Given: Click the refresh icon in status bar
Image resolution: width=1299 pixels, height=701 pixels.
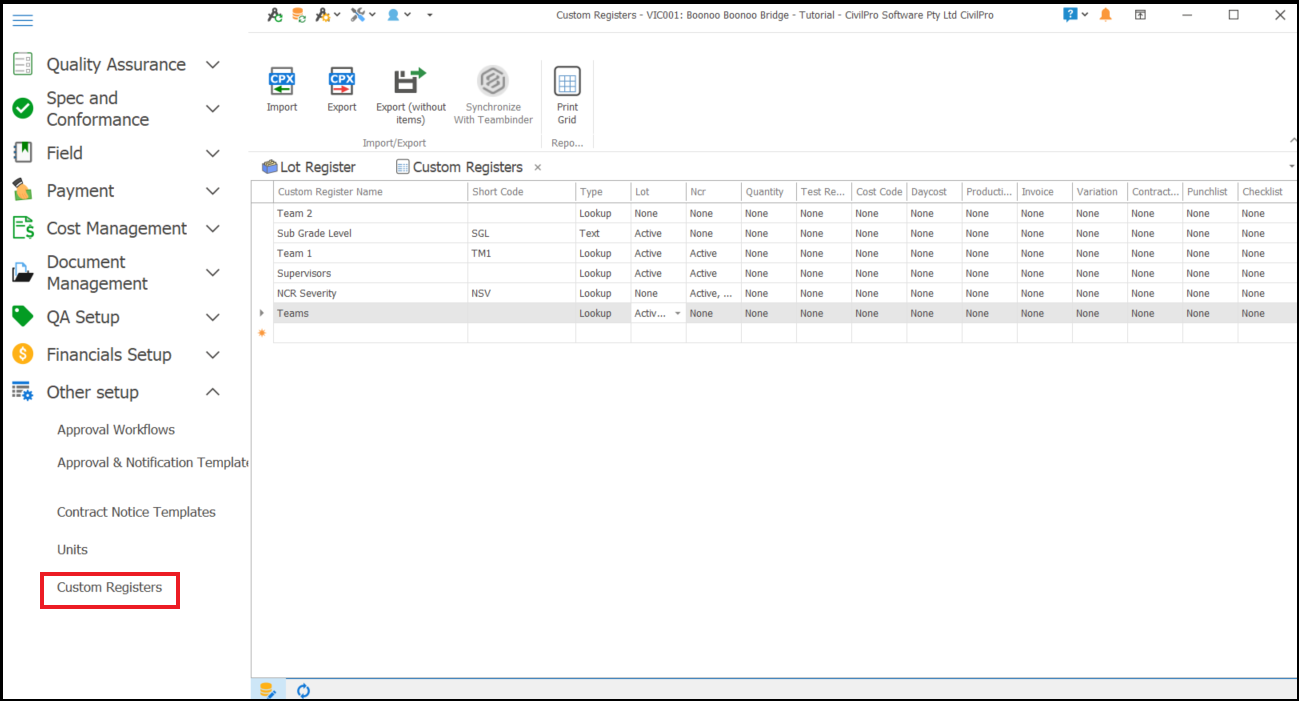Looking at the screenshot, I should (x=303, y=690).
